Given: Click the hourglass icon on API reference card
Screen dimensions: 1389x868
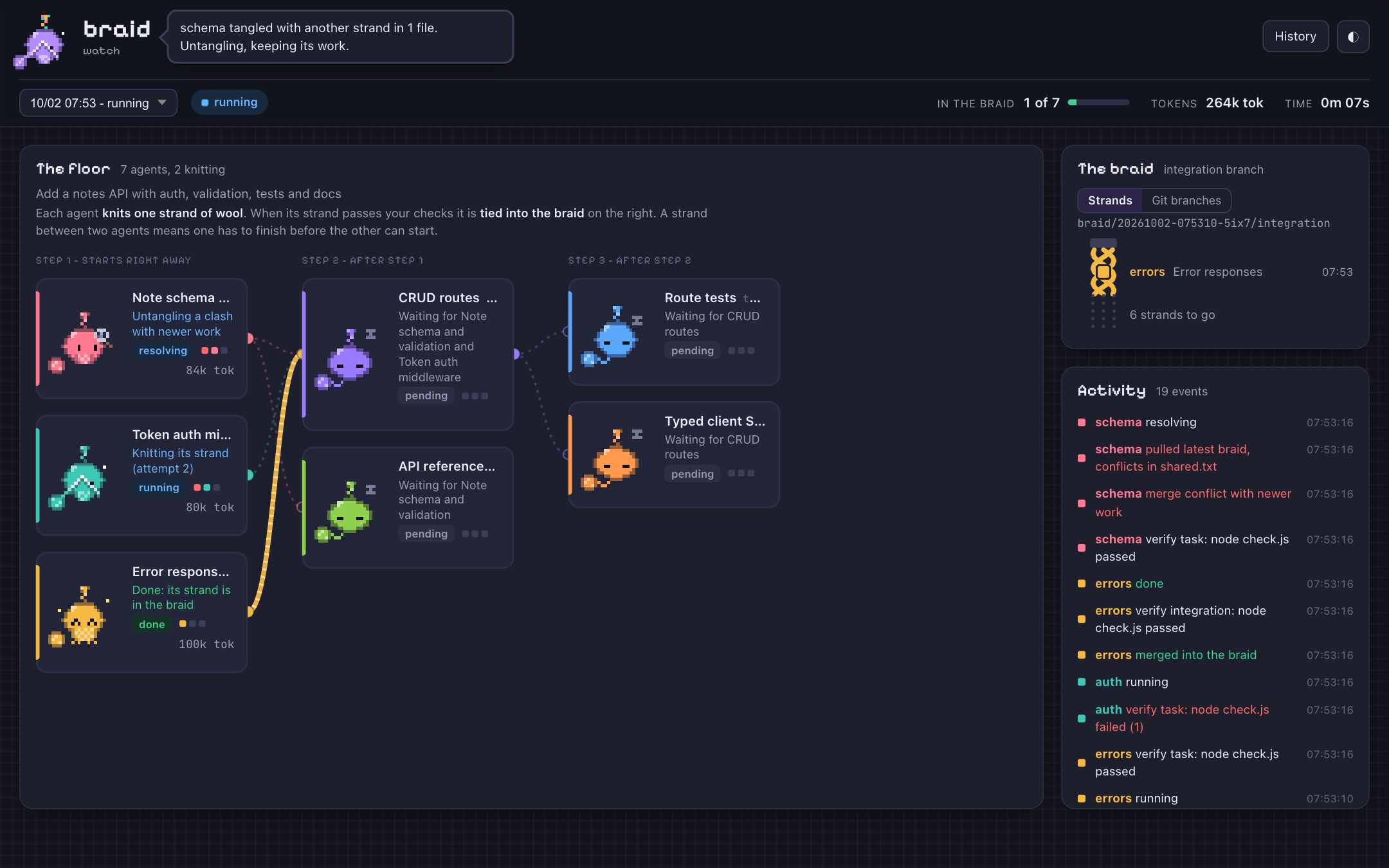Looking at the screenshot, I should click(x=371, y=489).
